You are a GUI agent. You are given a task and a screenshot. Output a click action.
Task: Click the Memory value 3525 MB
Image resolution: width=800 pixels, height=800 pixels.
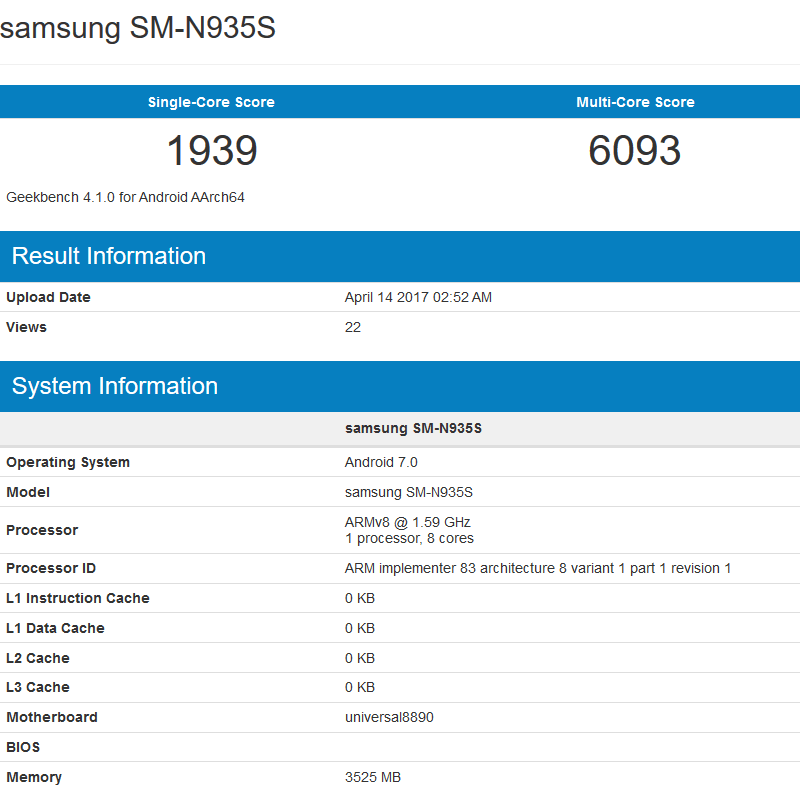tap(375, 777)
